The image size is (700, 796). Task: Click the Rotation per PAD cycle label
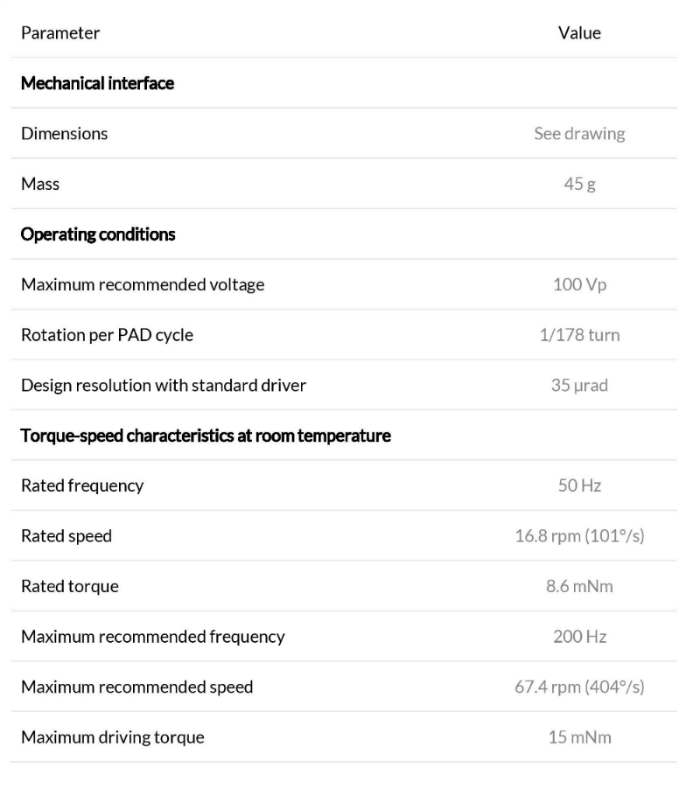click(107, 335)
